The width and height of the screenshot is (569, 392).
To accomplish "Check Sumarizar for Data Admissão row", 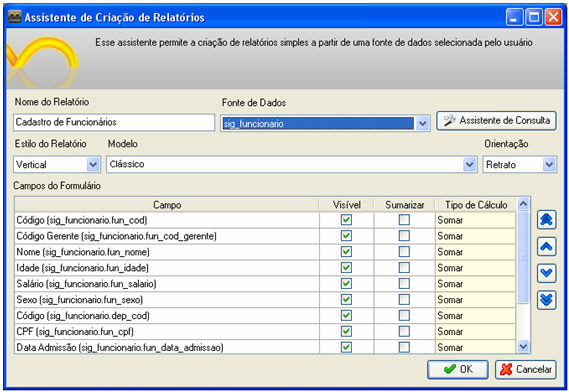I will [x=404, y=347].
